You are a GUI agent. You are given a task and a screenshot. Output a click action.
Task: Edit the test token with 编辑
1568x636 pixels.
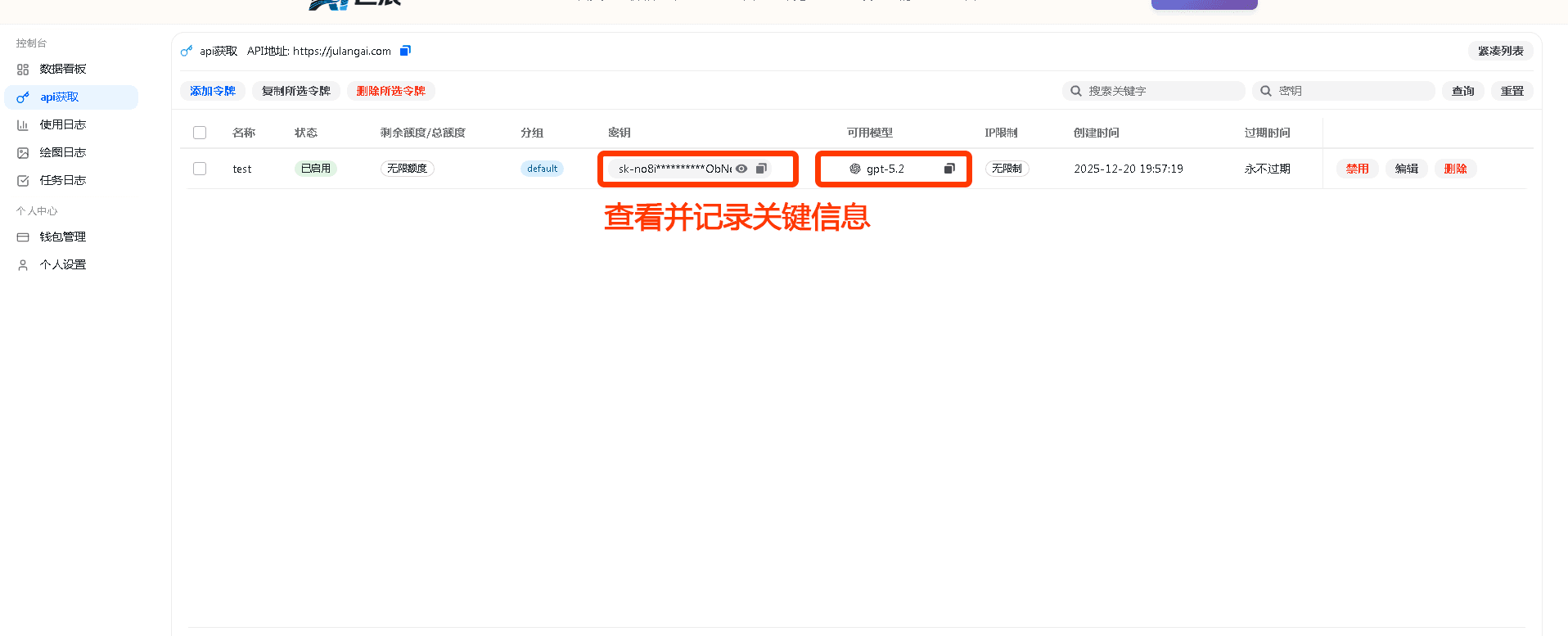(1406, 169)
